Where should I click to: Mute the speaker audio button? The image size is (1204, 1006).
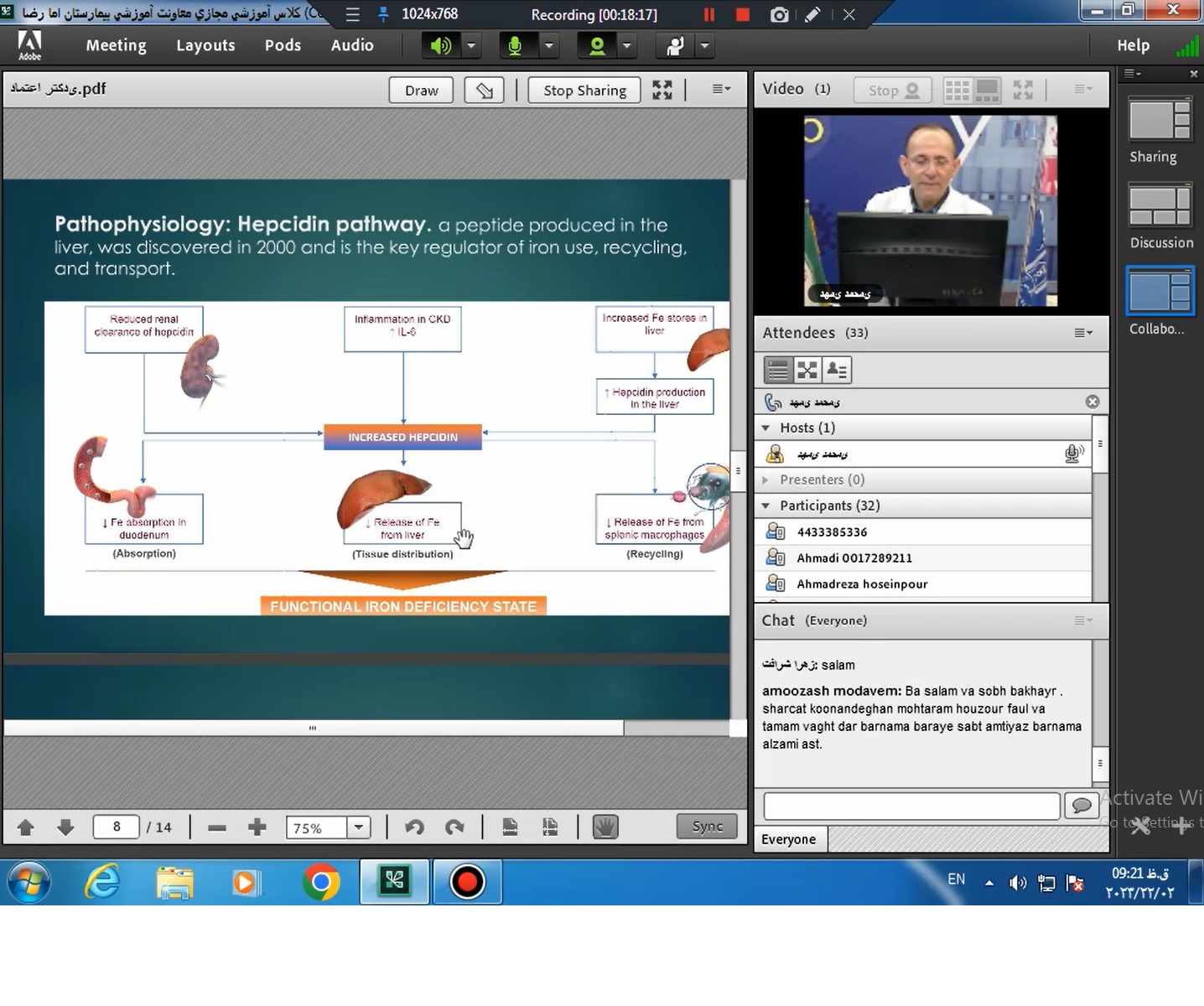click(x=440, y=45)
